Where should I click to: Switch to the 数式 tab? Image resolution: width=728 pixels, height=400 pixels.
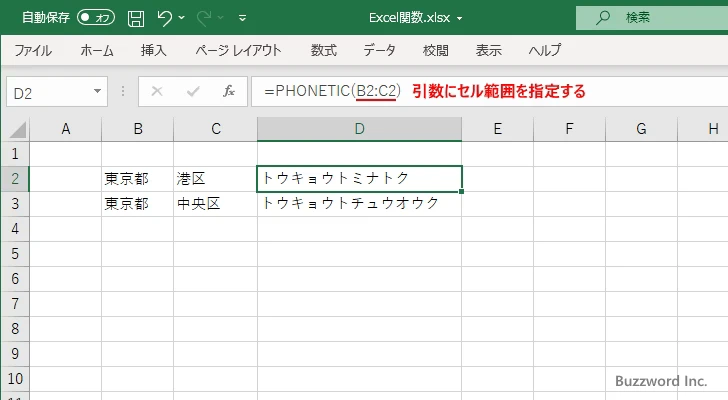(324, 50)
